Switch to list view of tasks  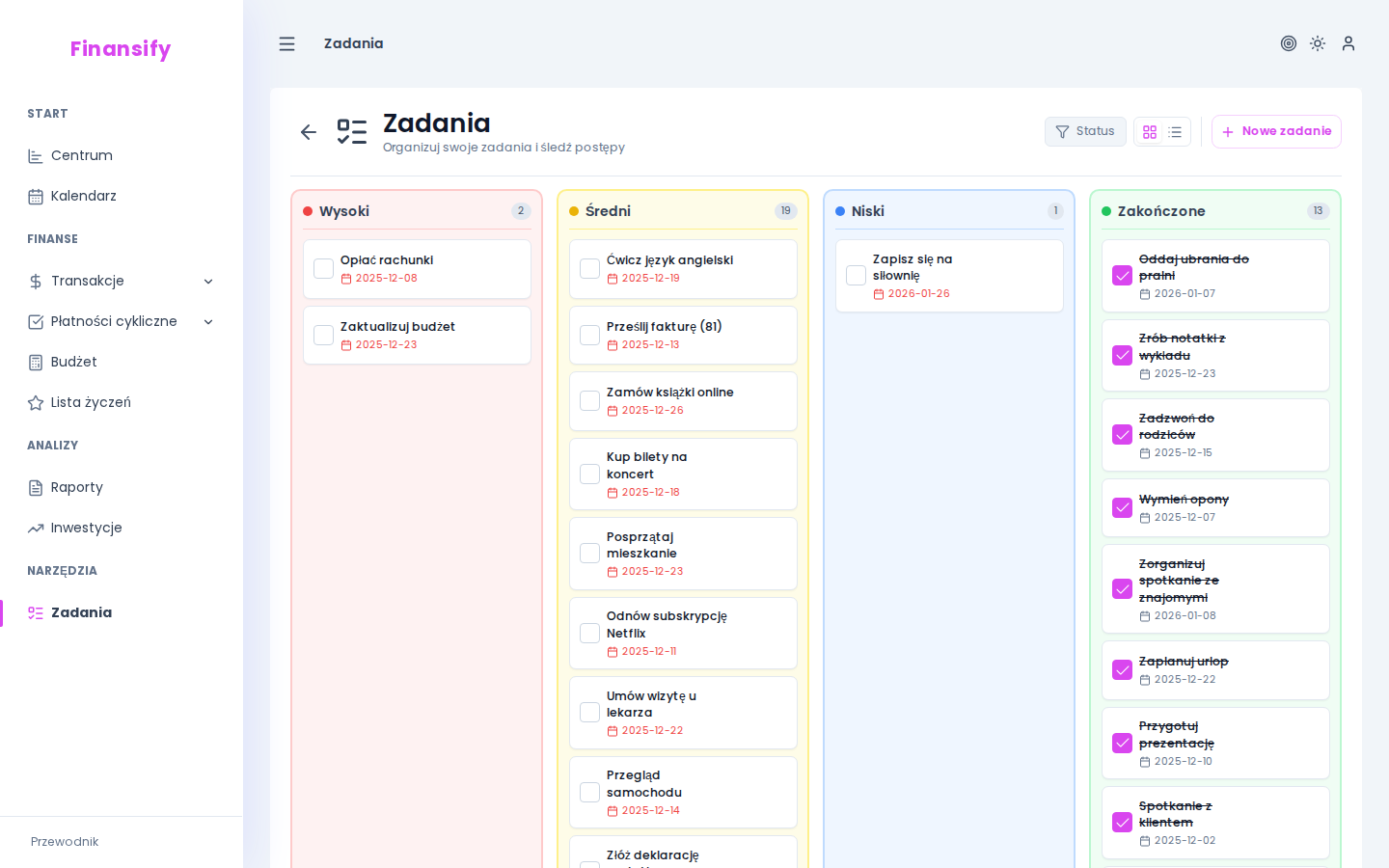1175,131
